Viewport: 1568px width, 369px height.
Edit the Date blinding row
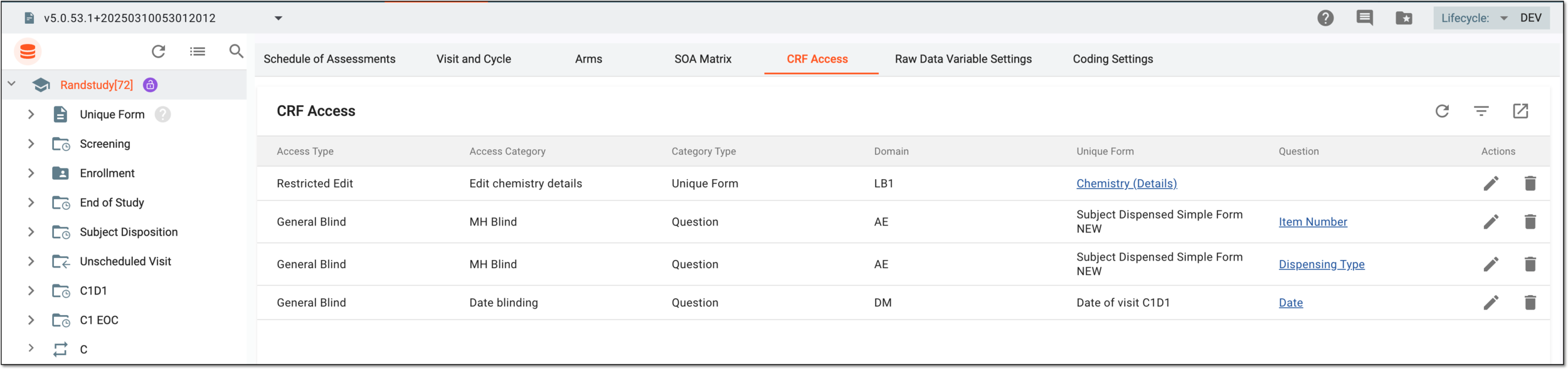pos(1491,303)
